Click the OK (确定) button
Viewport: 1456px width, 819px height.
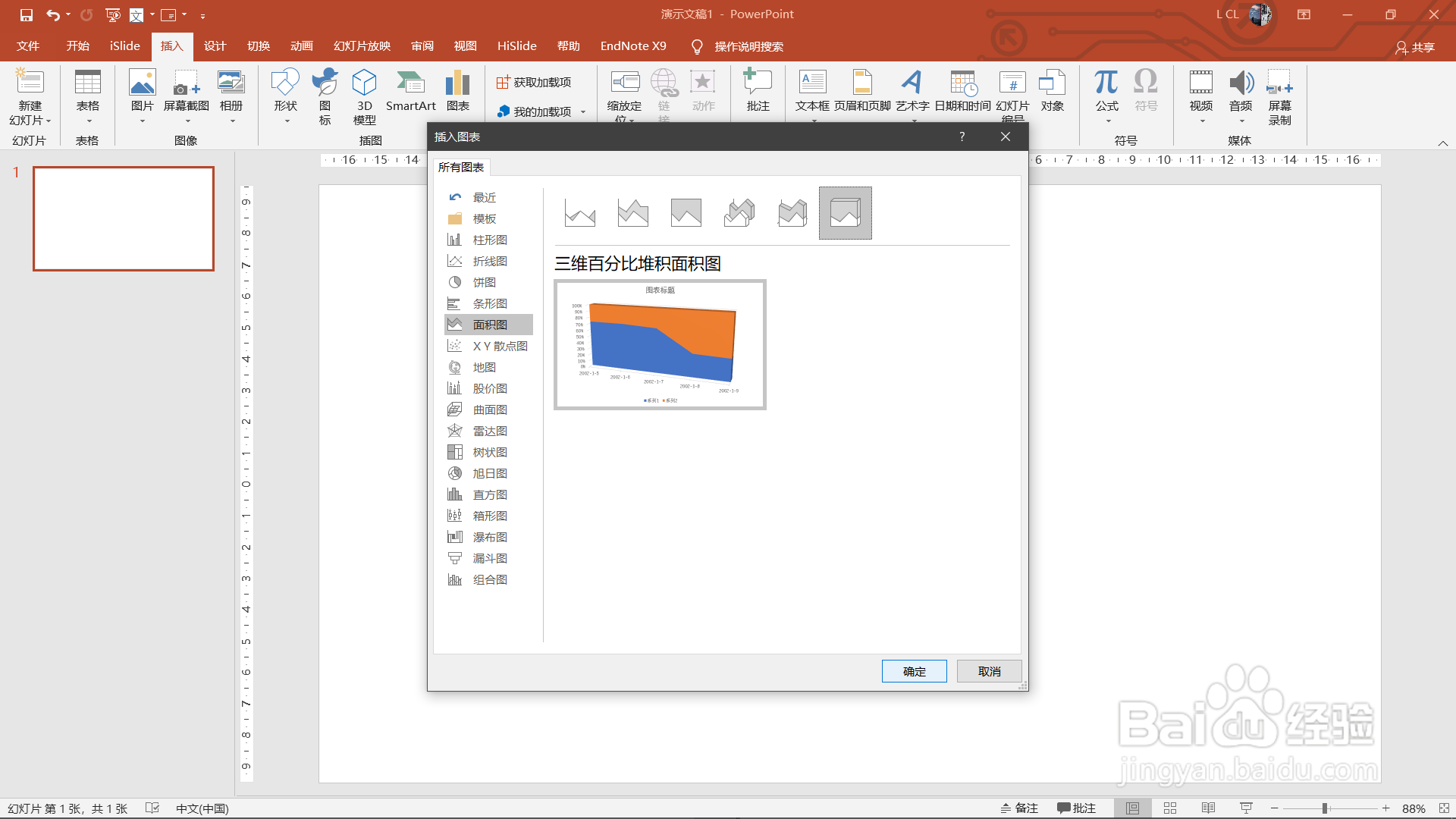click(914, 671)
